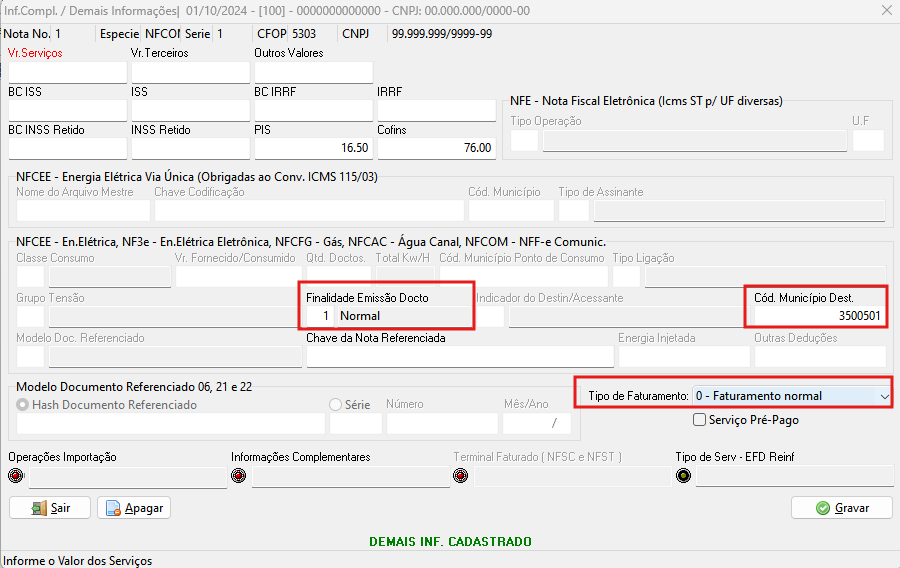The image size is (900, 568).
Task: Click the Especie value NFCOM
Action: point(162,34)
